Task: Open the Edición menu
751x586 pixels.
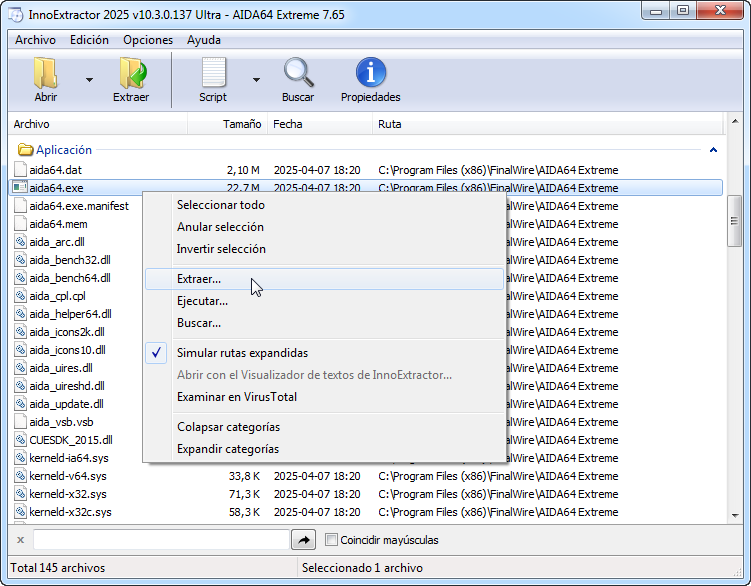Action: click(90, 40)
